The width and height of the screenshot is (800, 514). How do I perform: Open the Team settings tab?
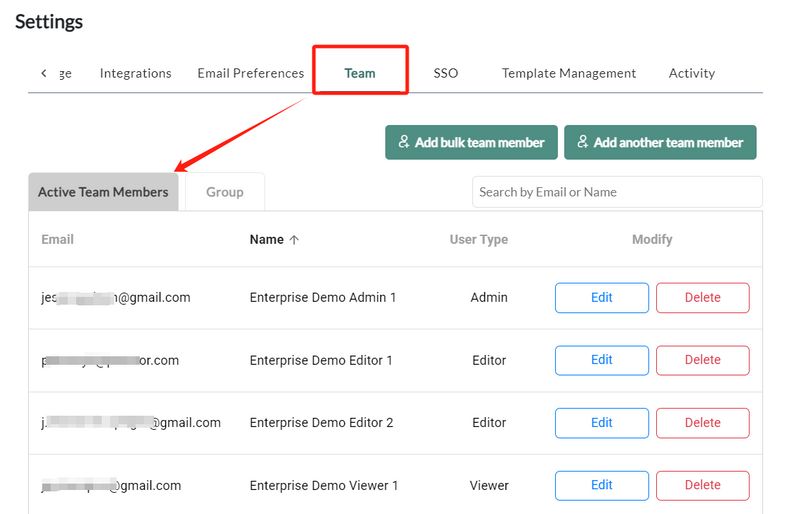[360, 73]
